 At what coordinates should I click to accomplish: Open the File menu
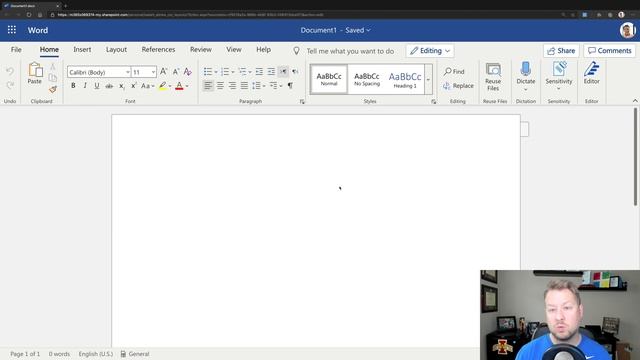tap(16, 49)
